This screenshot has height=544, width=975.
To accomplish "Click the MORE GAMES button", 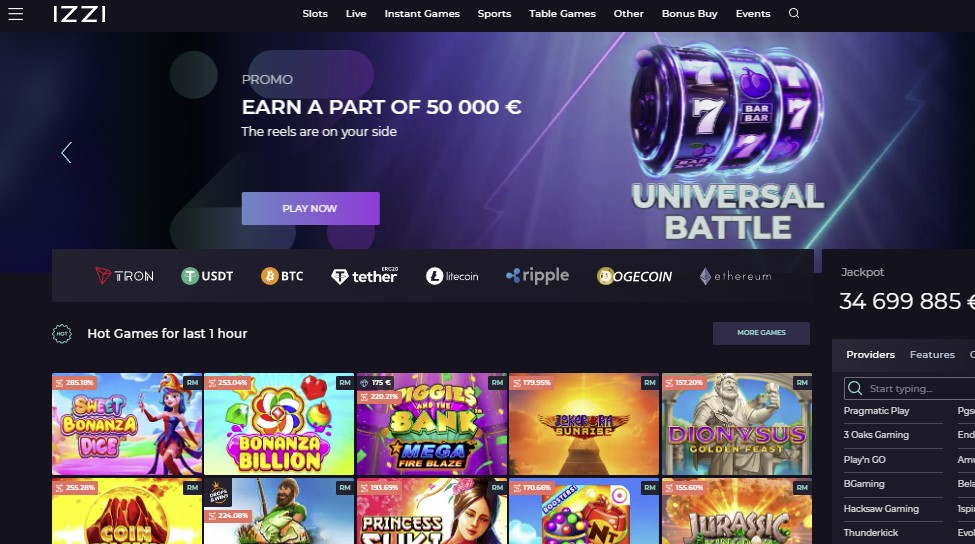I will pyautogui.click(x=761, y=333).
